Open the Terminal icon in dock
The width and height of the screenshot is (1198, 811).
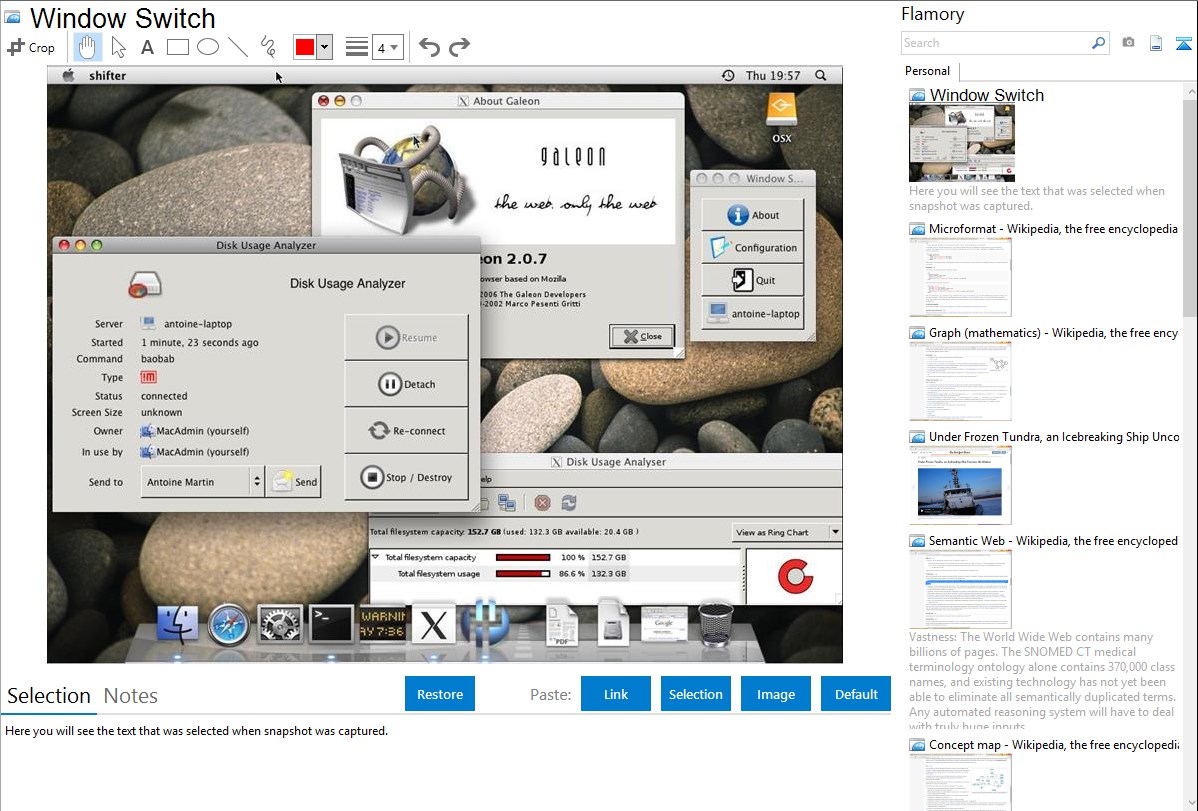click(x=331, y=624)
